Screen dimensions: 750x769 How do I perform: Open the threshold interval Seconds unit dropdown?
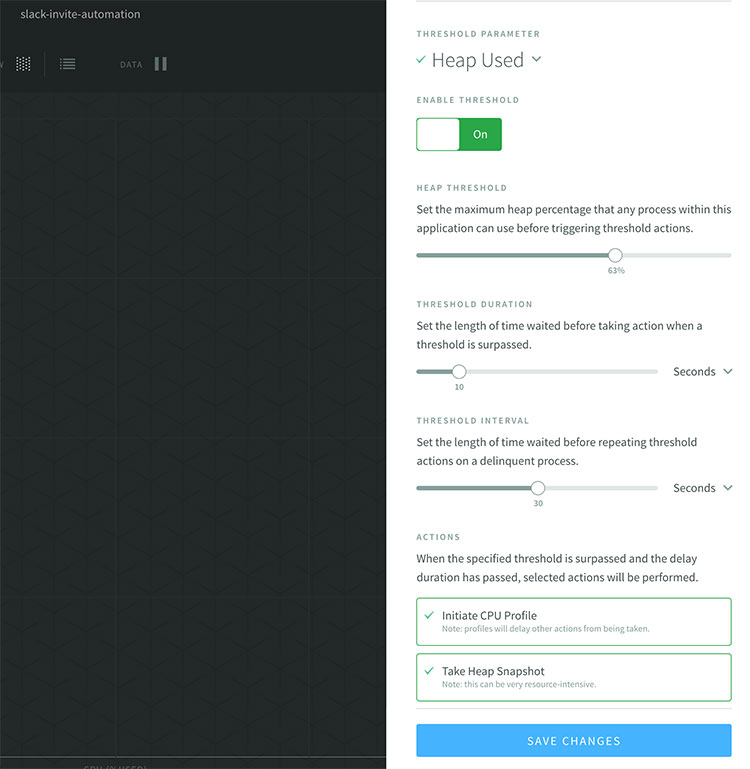[x=702, y=488]
